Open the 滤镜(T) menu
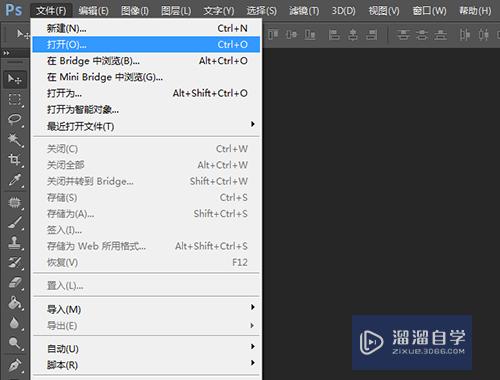Image resolution: width=500 pixels, height=380 pixels. coord(304,11)
